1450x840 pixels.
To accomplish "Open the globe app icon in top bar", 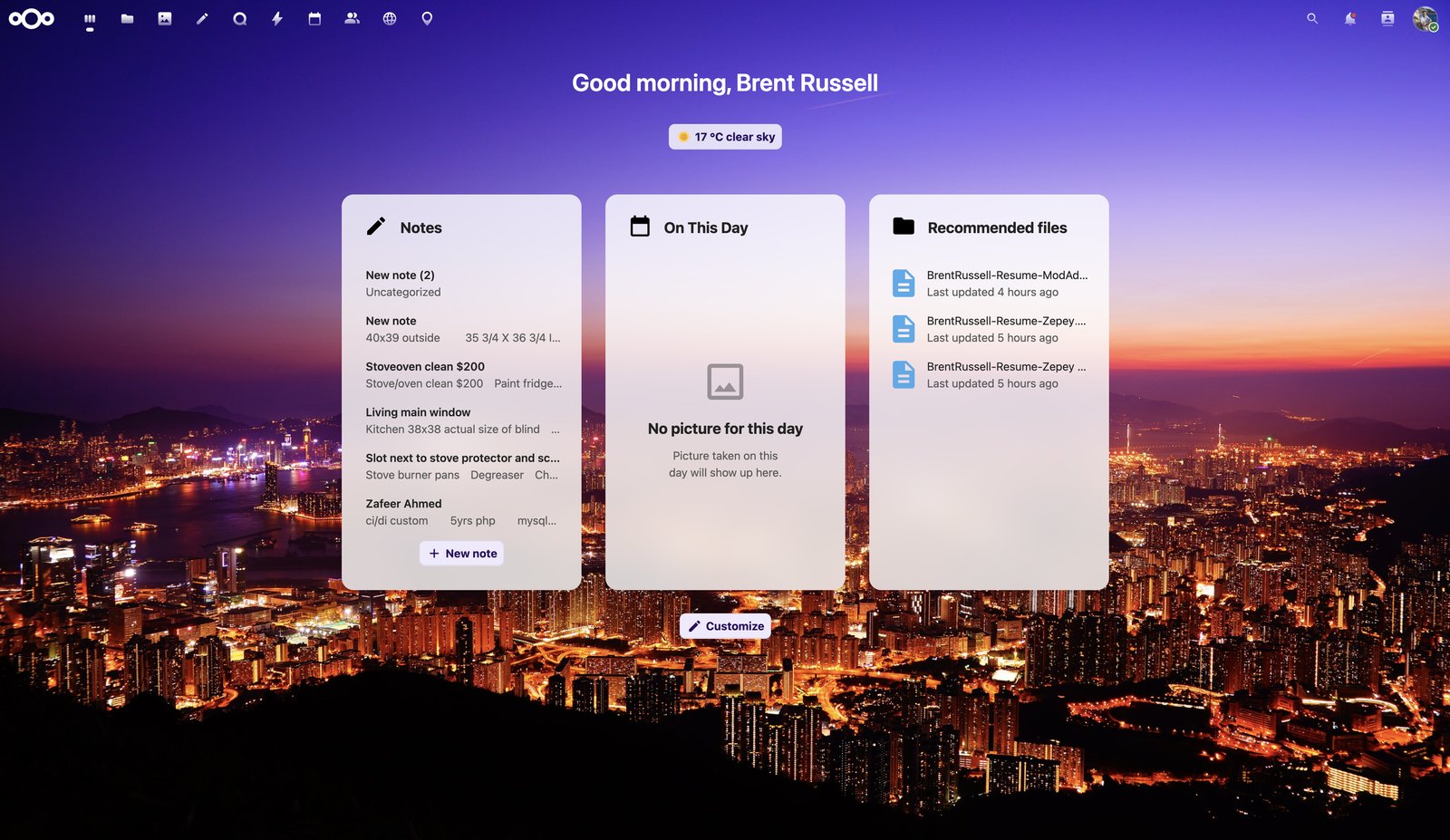I will point(390,18).
